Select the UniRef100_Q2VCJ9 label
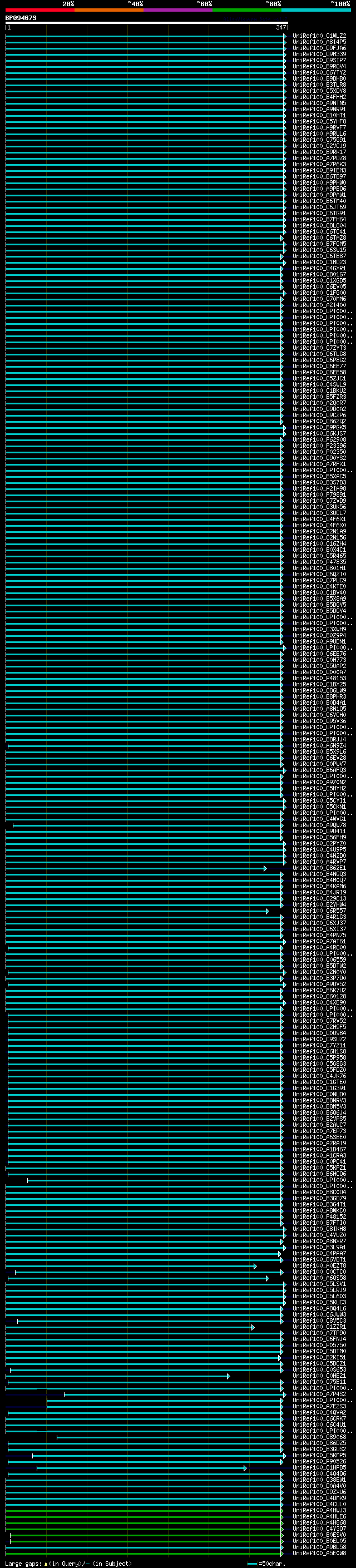Screen dimensions: 356x1568 [x=319, y=146]
